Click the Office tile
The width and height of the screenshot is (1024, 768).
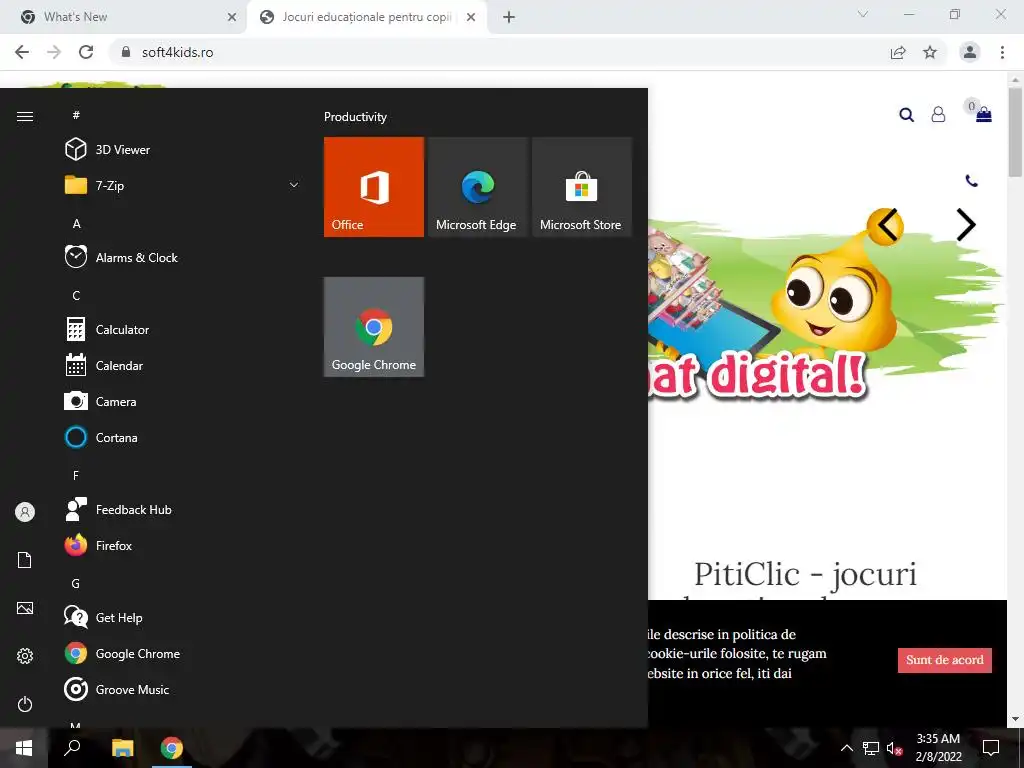374,187
